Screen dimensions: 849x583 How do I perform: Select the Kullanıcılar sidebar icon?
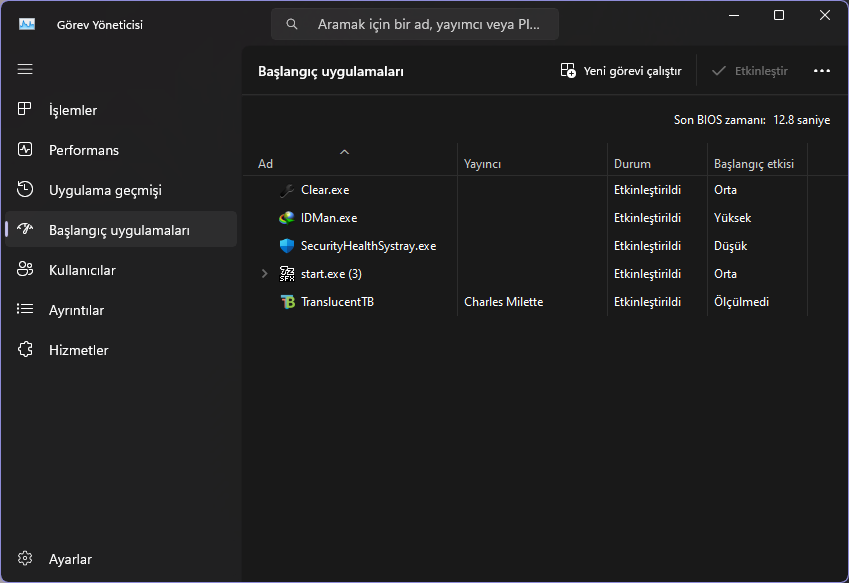coord(25,270)
